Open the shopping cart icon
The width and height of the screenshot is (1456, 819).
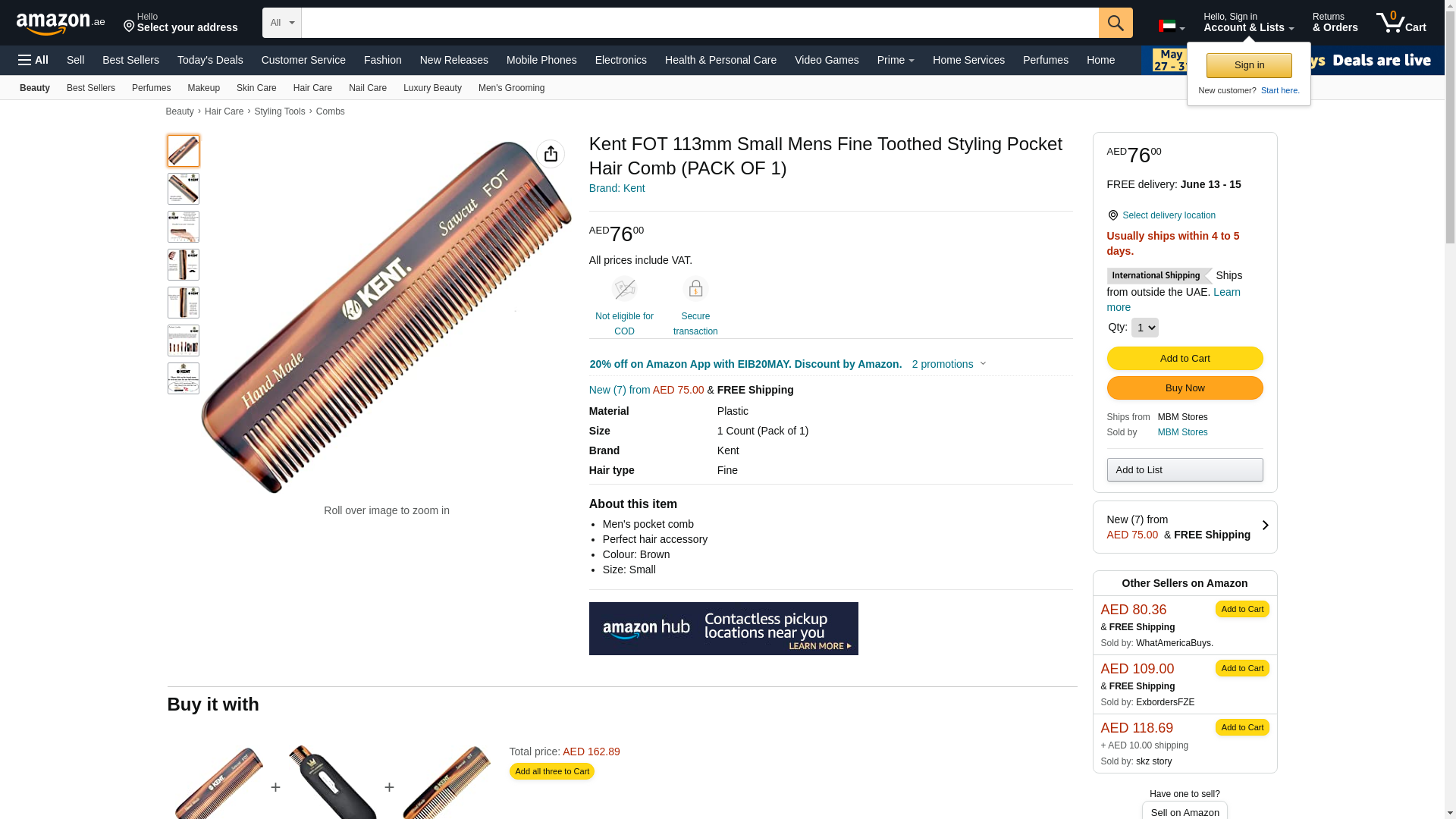[x=1401, y=23]
